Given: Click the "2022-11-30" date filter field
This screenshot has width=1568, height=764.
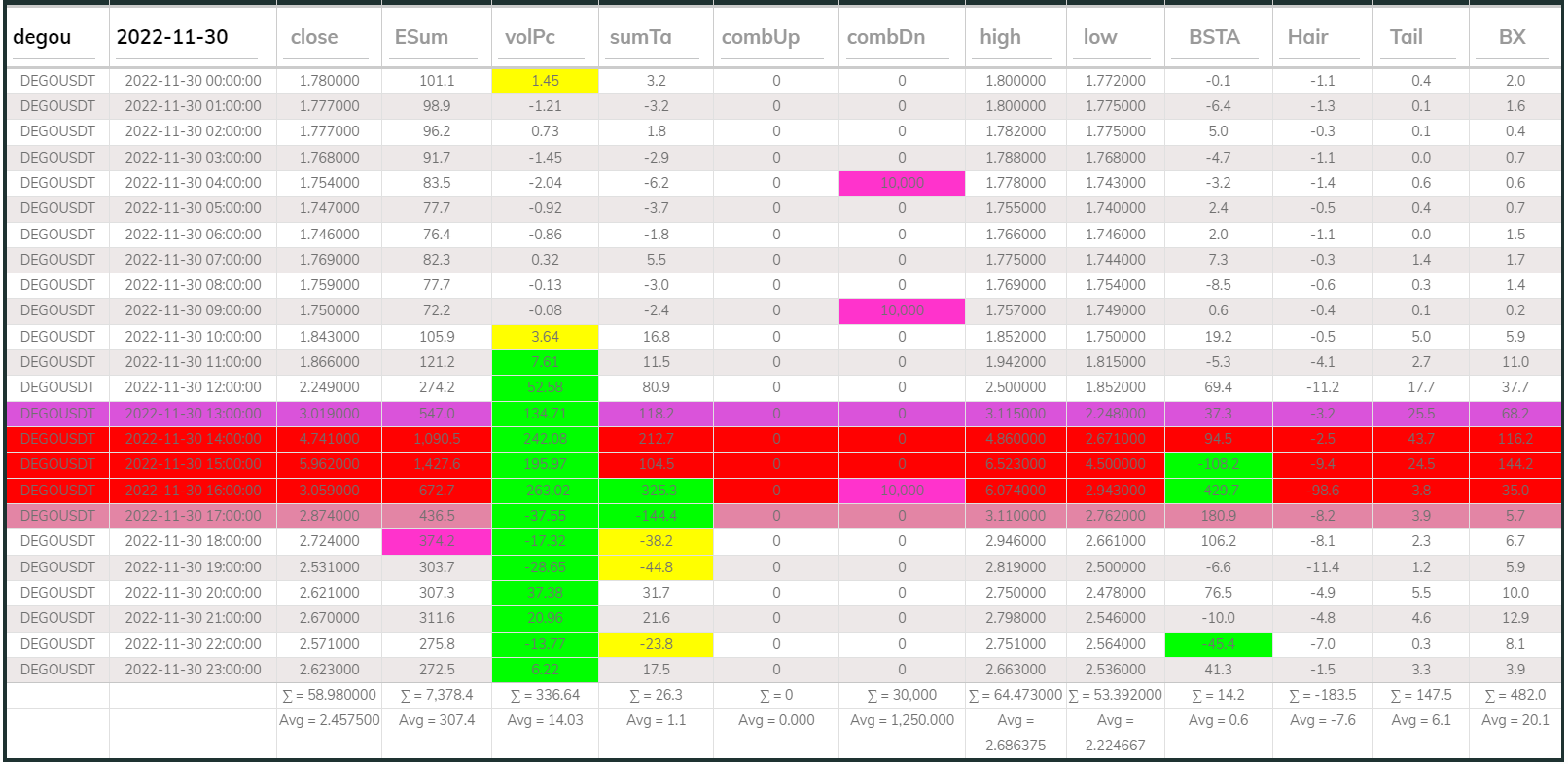Looking at the screenshot, I should click(187, 38).
